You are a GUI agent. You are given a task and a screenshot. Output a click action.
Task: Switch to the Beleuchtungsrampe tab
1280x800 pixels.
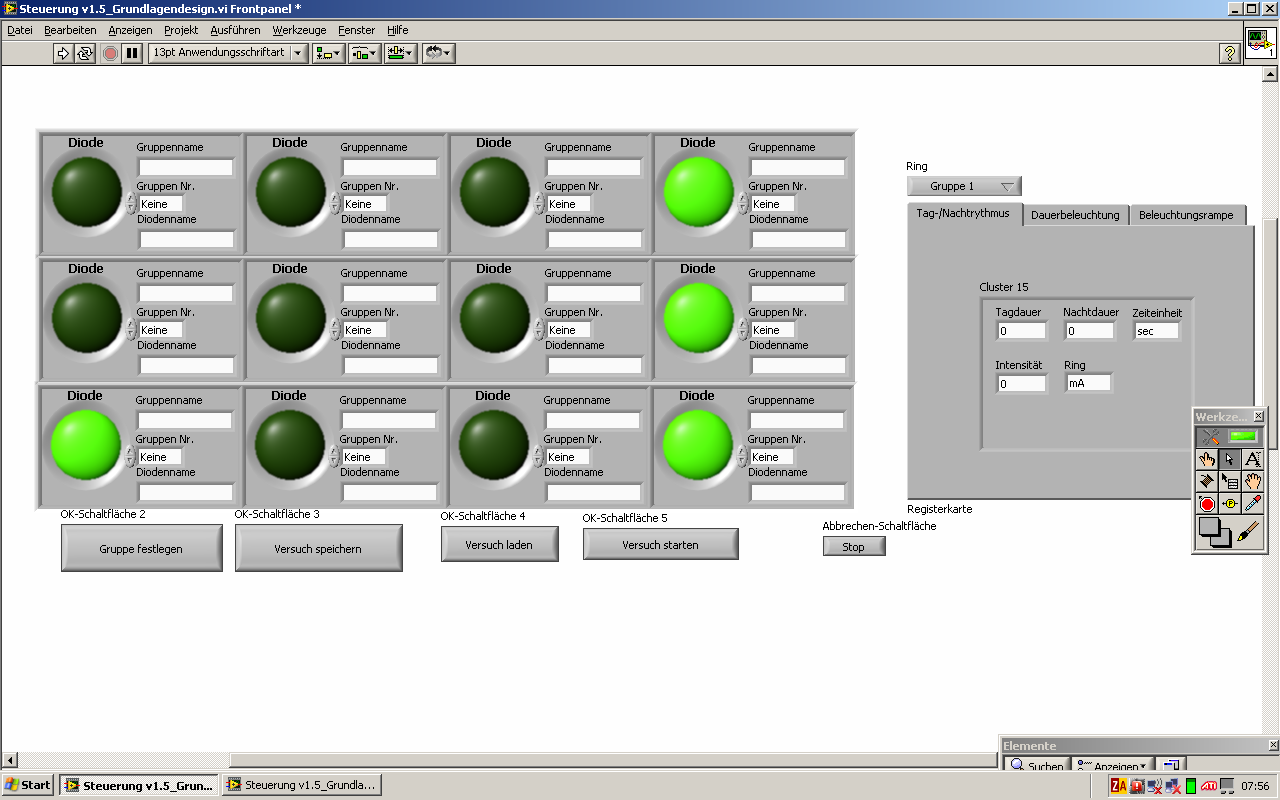pyautogui.click(x=1188, y=215)
